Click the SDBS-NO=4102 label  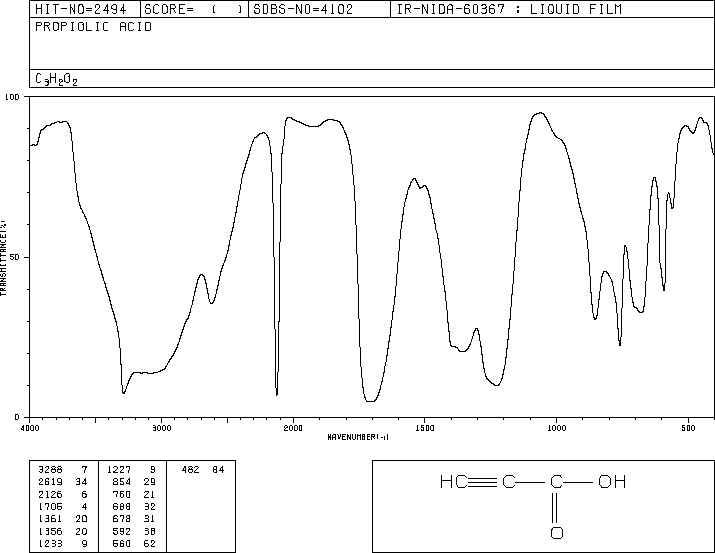303,9
